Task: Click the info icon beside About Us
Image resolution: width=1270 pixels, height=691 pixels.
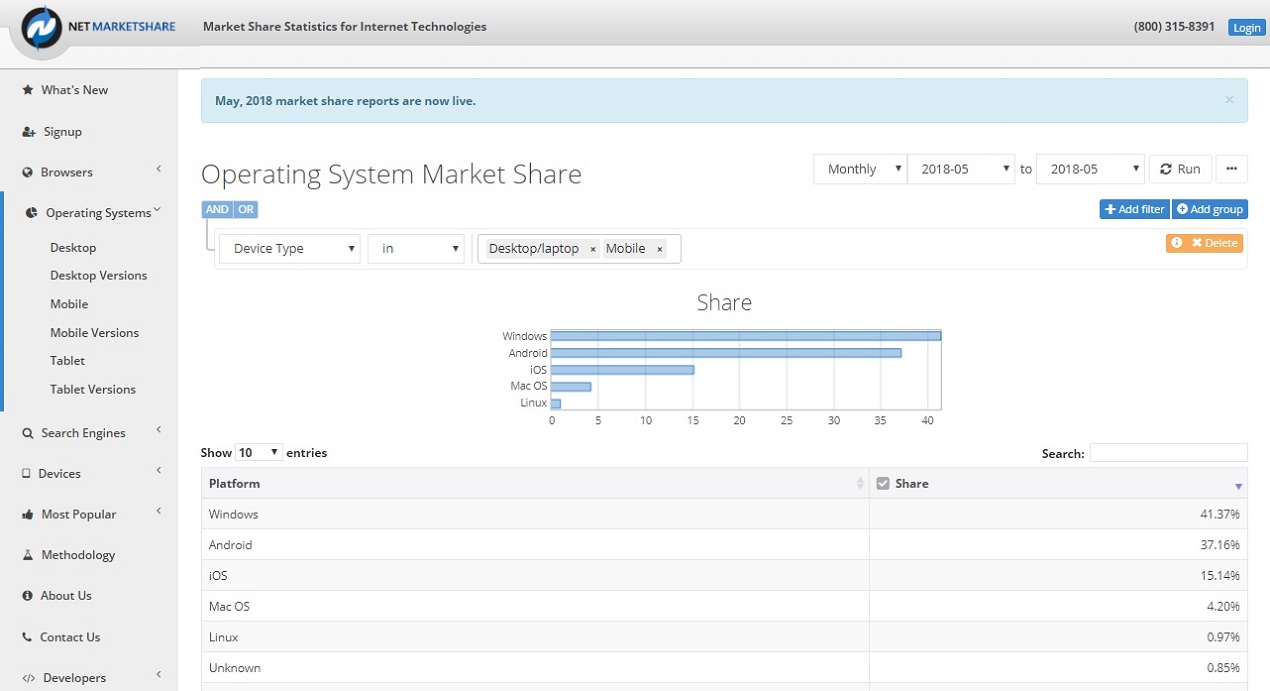Action: click(28, 596)
